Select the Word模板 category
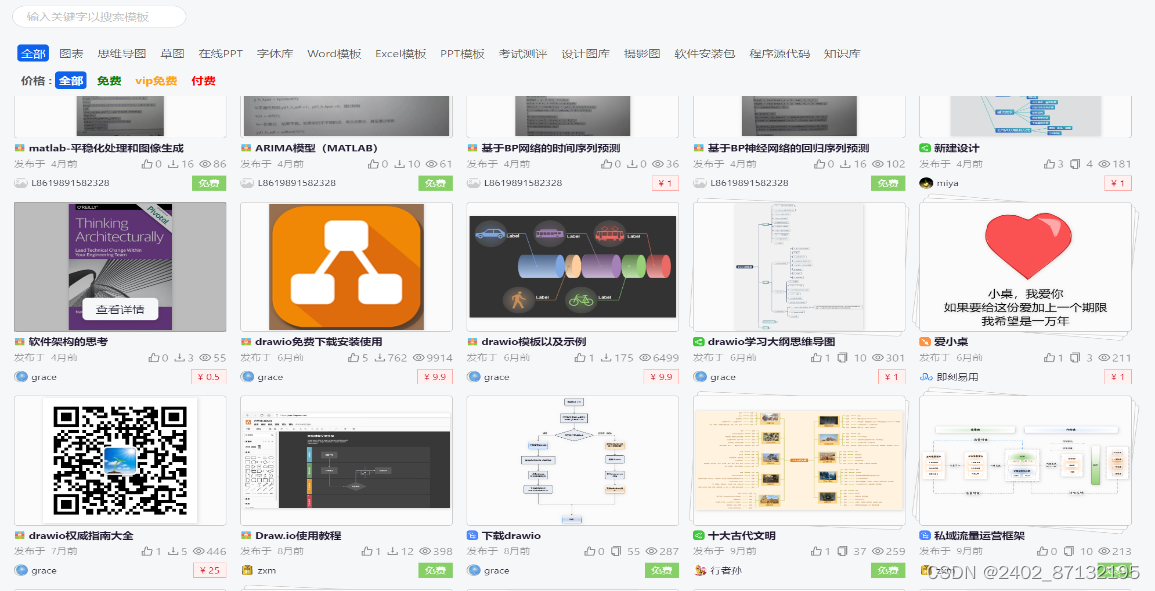1155x591 pixels. point(334,54)
